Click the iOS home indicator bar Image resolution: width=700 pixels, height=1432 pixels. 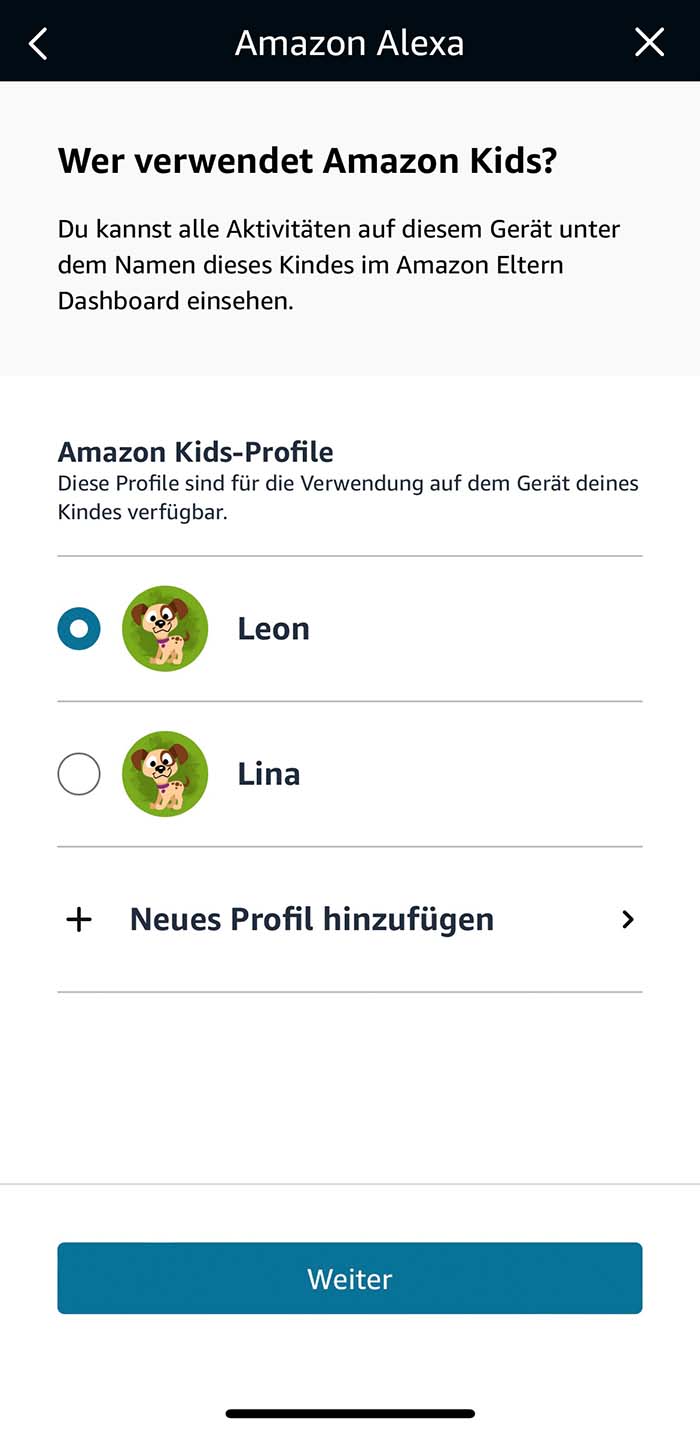tap(350, 1413)
